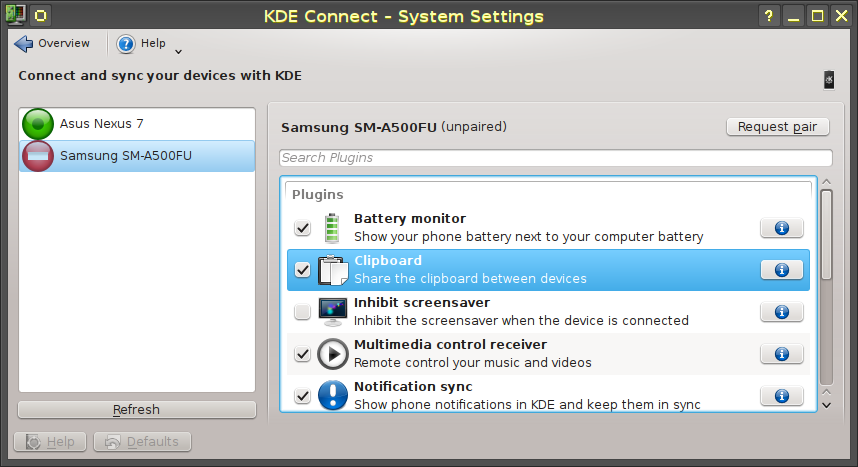Click the "Battery monitor" plugin title

tap(410, 218)
